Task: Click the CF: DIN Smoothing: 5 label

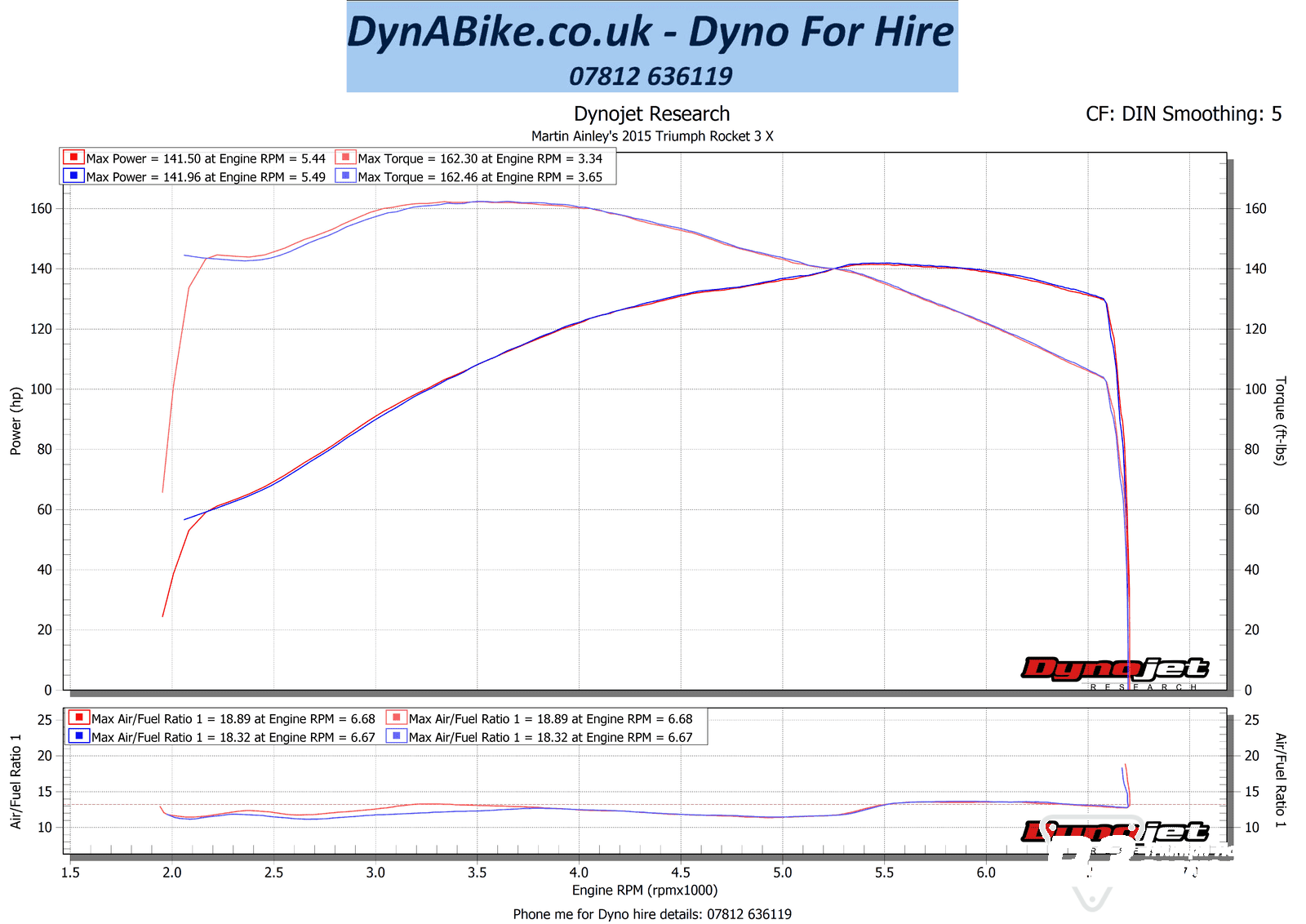Action: coord(1184,114)
